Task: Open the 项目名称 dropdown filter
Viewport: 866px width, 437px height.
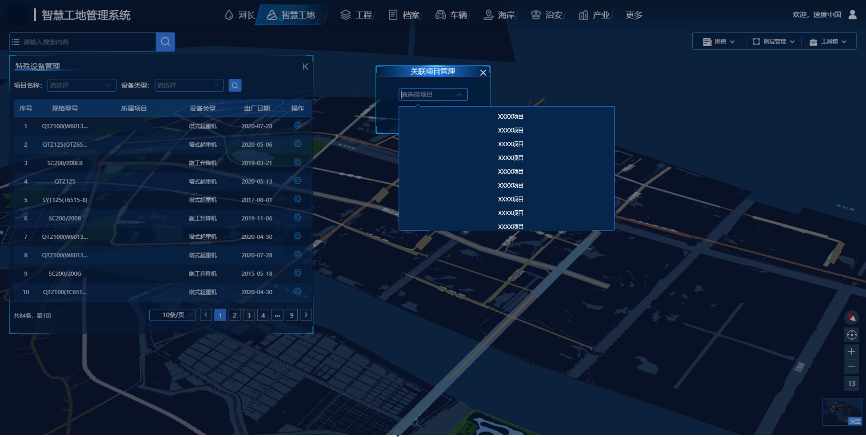Action: (x=79, y=86)
